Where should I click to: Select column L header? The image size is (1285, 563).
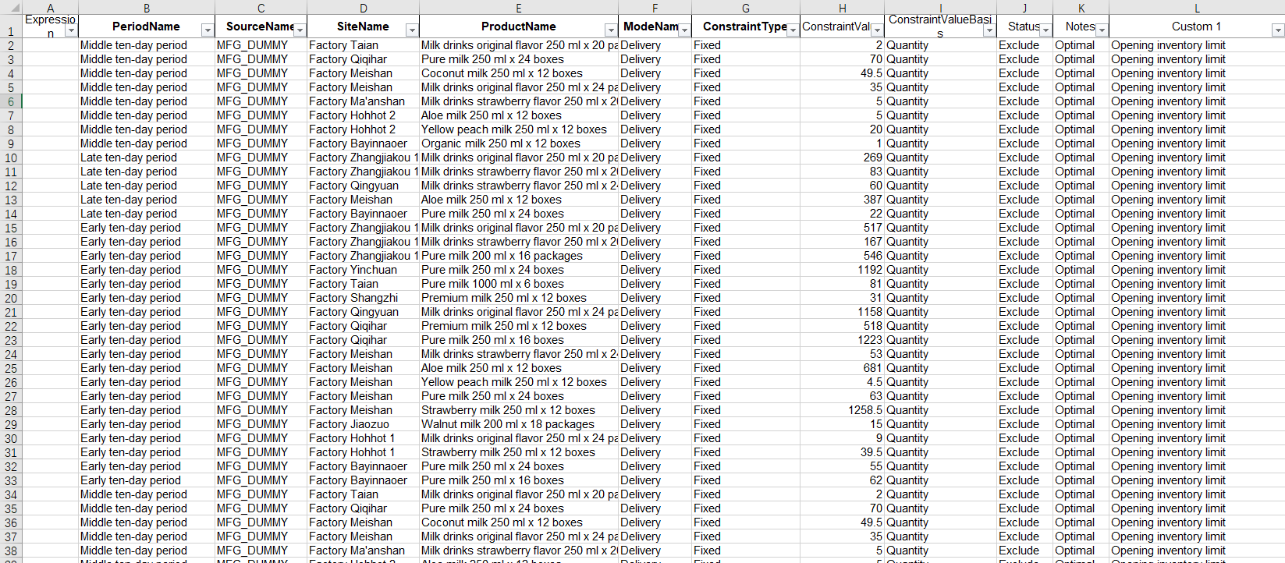click(x=1196, y=7)
